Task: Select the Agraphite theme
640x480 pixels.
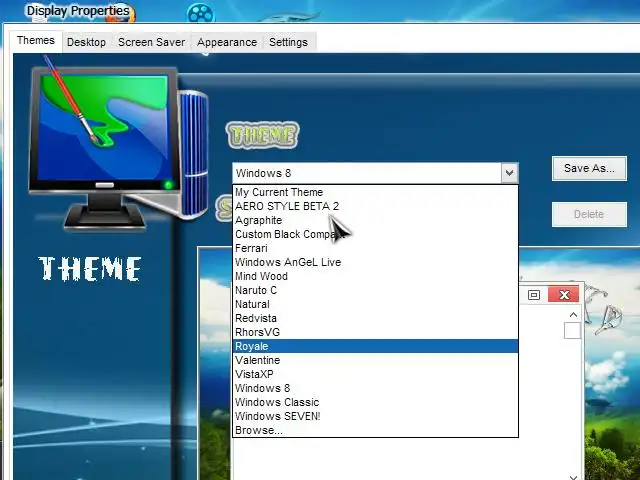Action: [375, 220]
